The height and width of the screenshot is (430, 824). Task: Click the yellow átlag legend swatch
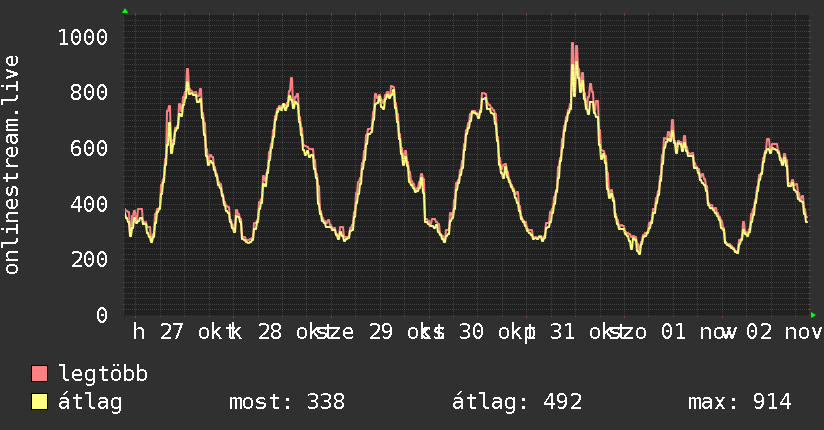coord(39,402)
